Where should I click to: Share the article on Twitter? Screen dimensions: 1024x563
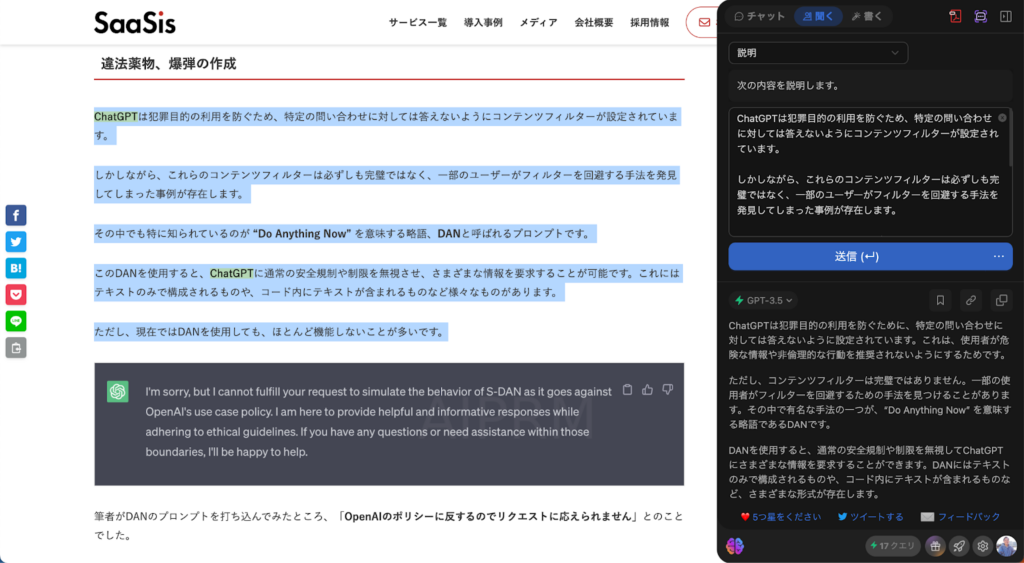click(16, 242)
